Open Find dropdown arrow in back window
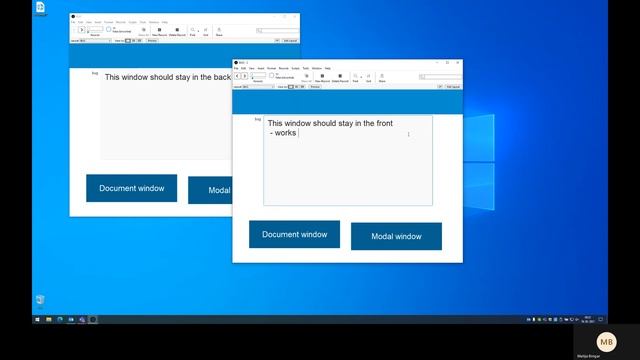This screenshot has width=640, height=360. pos(198,31)
